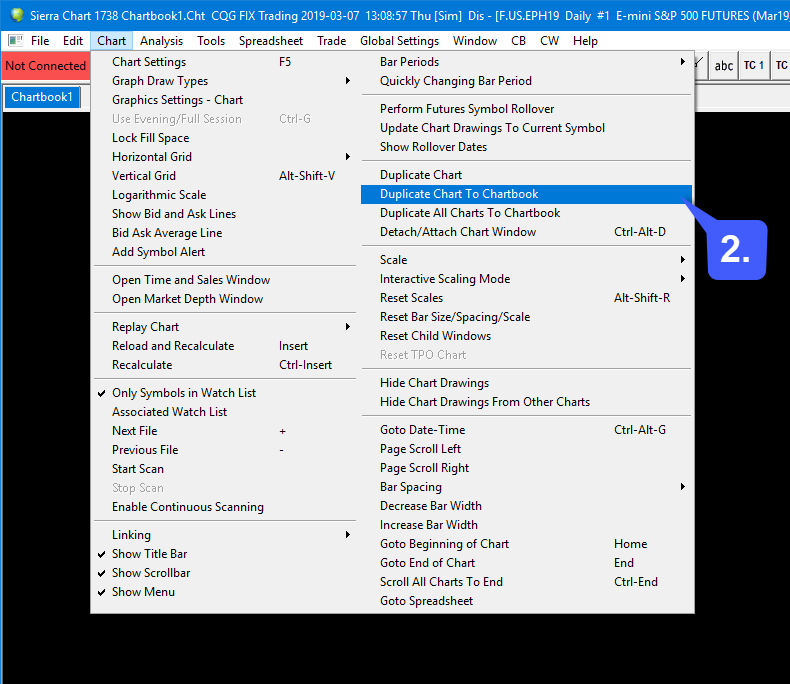The image size is (790, 684).
Task: Open the Help menu
Action: [585, 41]
